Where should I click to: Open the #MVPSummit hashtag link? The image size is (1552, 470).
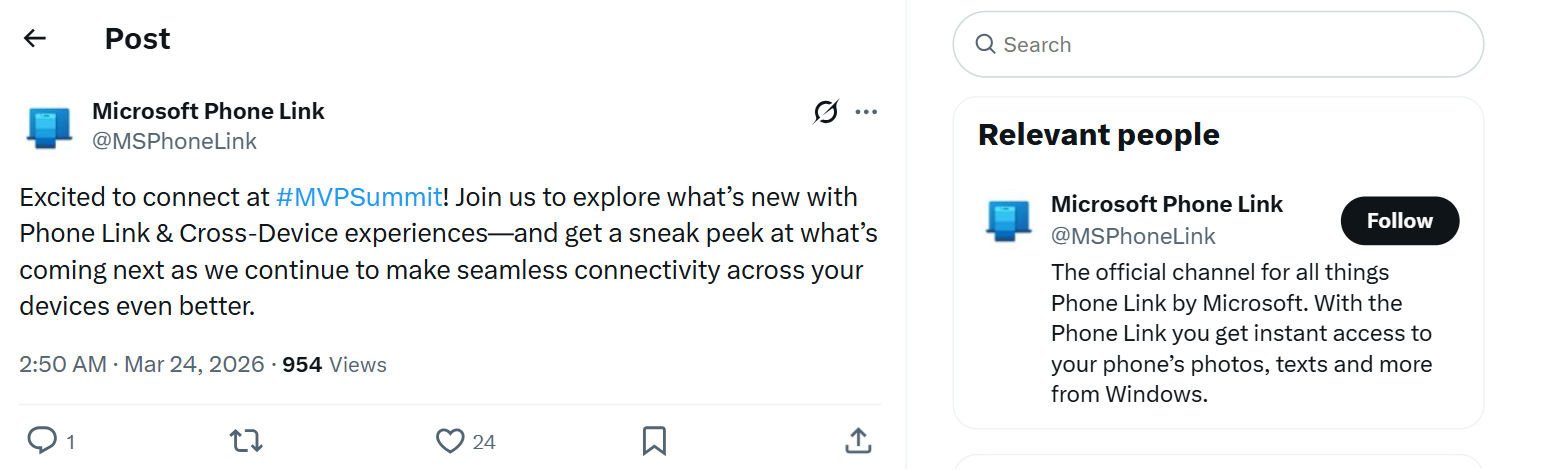click(x=359, y=197)
